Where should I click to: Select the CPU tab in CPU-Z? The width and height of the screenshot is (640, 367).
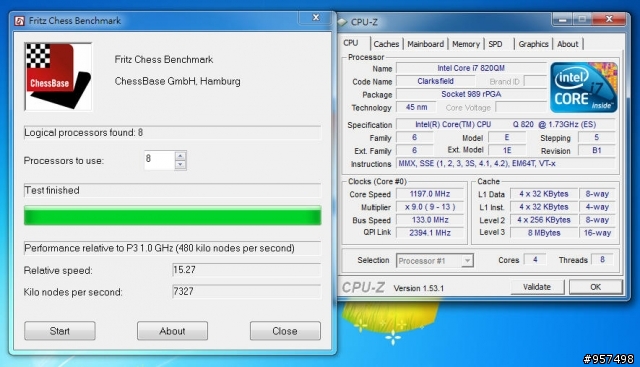[x=351, y=43]
